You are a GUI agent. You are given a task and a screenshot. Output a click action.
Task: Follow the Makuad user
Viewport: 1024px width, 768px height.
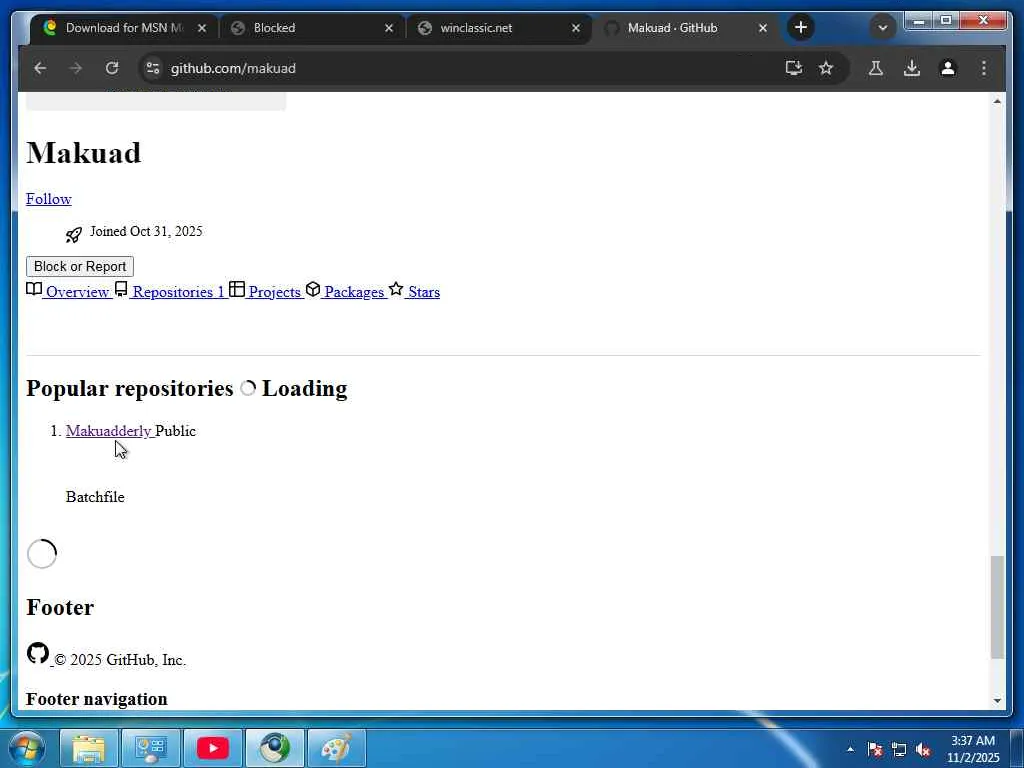(48, 199)
